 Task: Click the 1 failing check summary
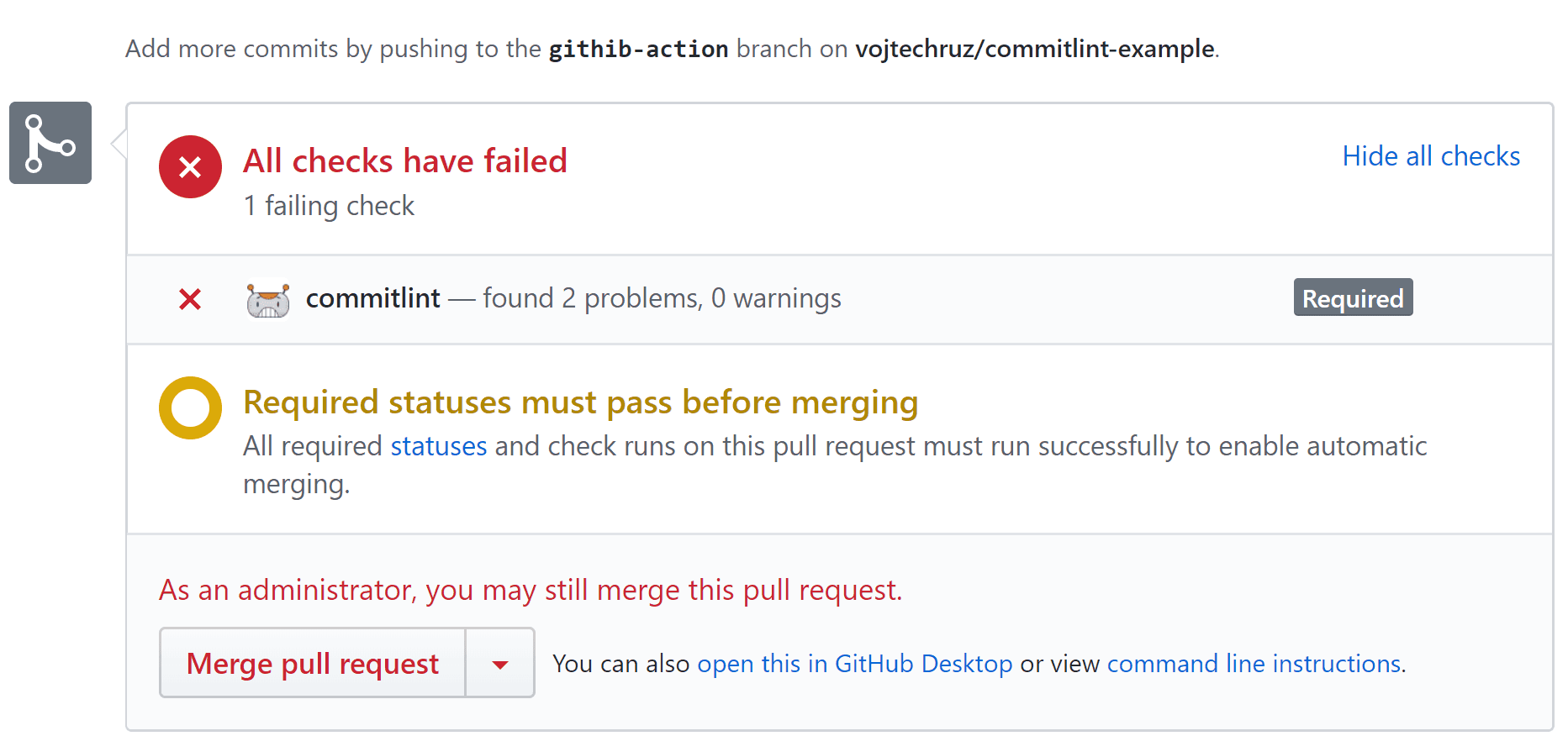click(329, 206)
